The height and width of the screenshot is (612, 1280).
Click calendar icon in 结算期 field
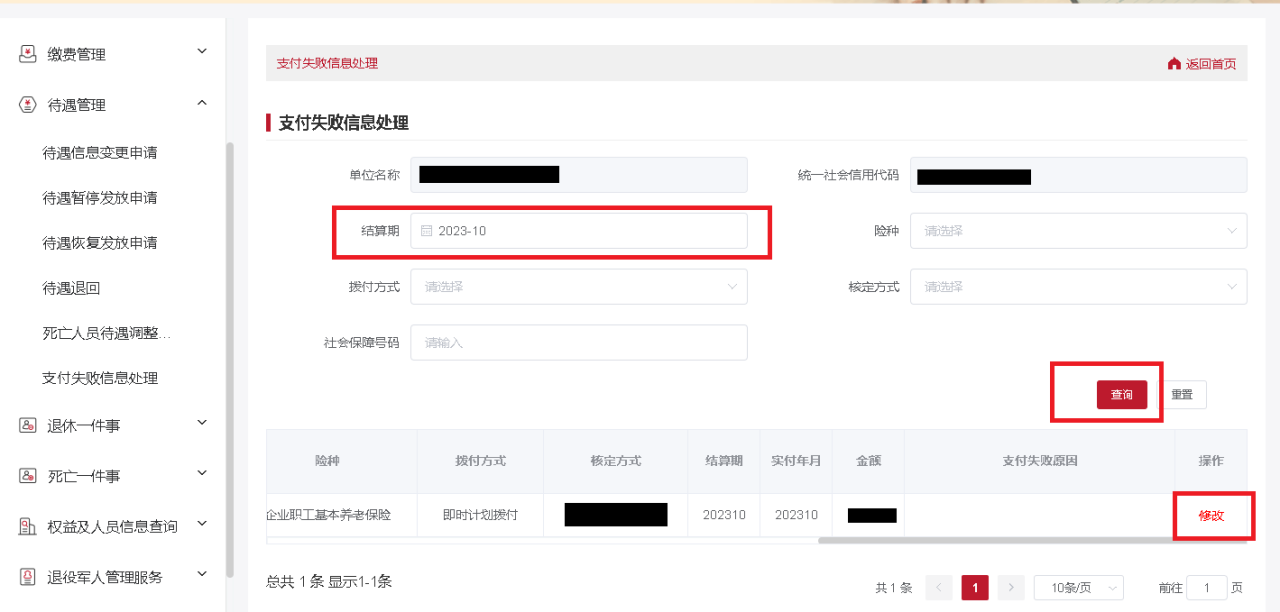427,231
